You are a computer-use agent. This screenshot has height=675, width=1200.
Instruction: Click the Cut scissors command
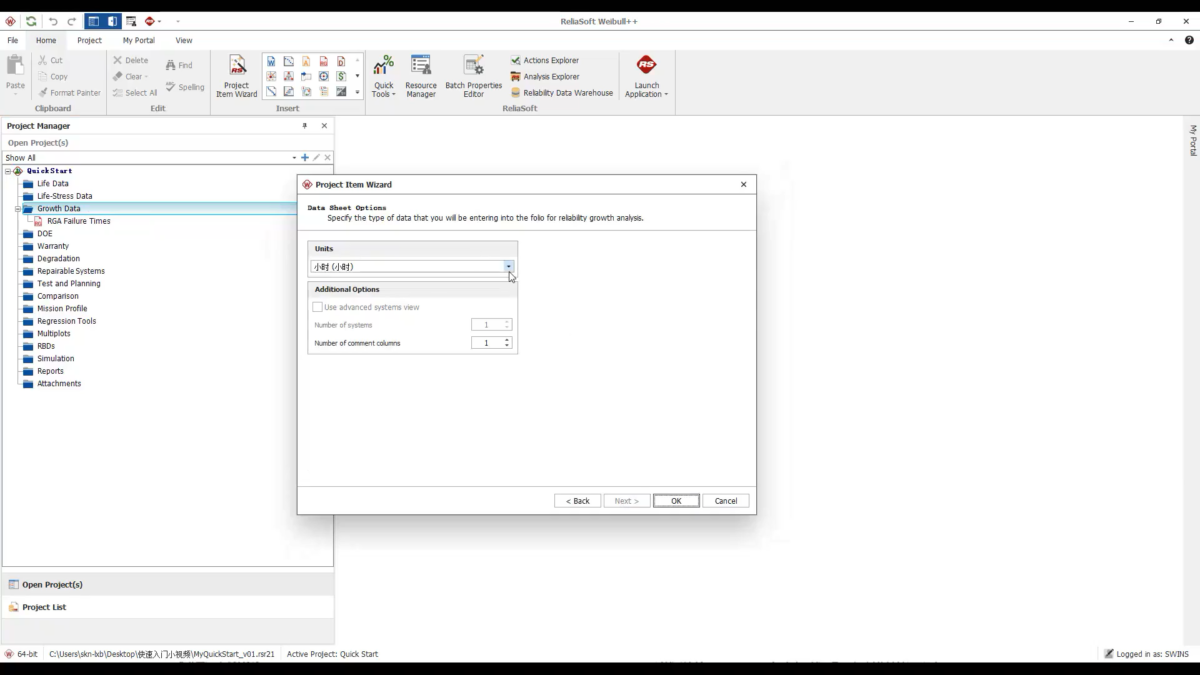[x=50, y=60]
